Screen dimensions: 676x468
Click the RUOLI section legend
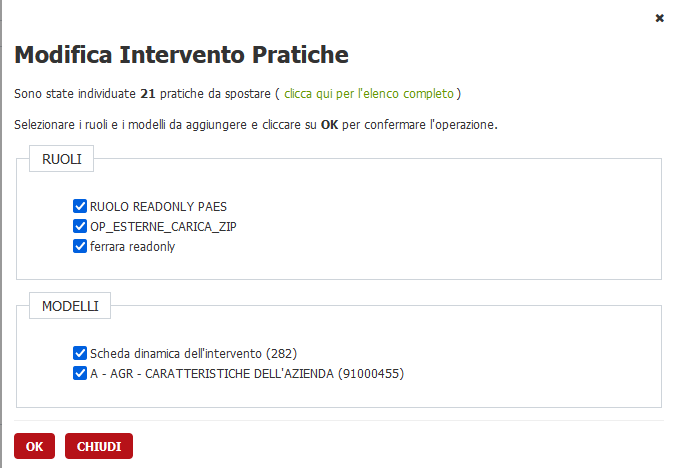(62, 159)
